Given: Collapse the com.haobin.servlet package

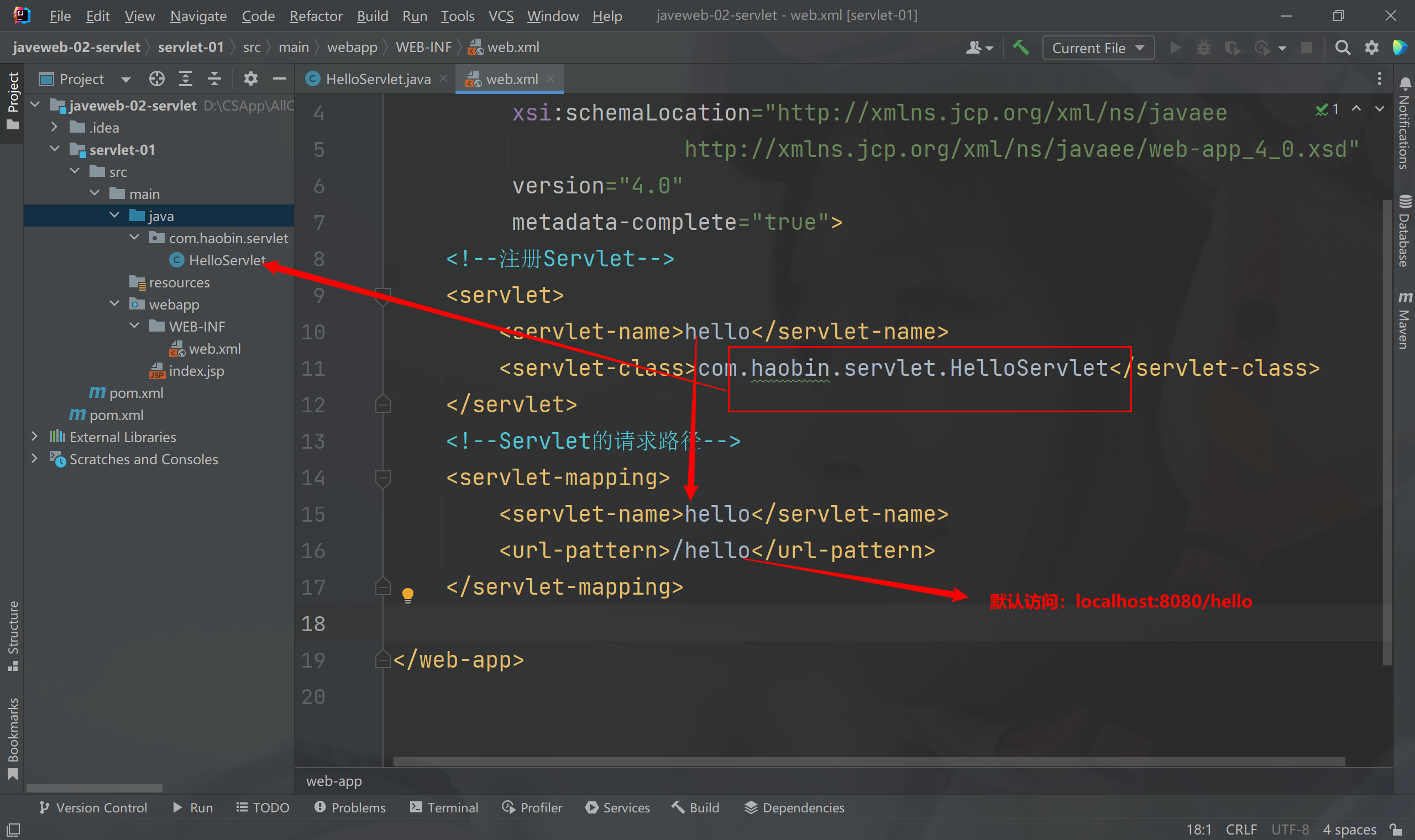Looking at the screenshot, I should click(x=135, y=237).
